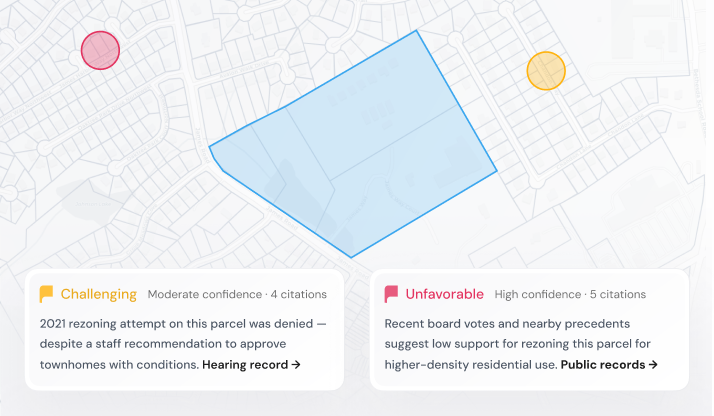Click the yellow Challenging flag icon

[46, 294]
